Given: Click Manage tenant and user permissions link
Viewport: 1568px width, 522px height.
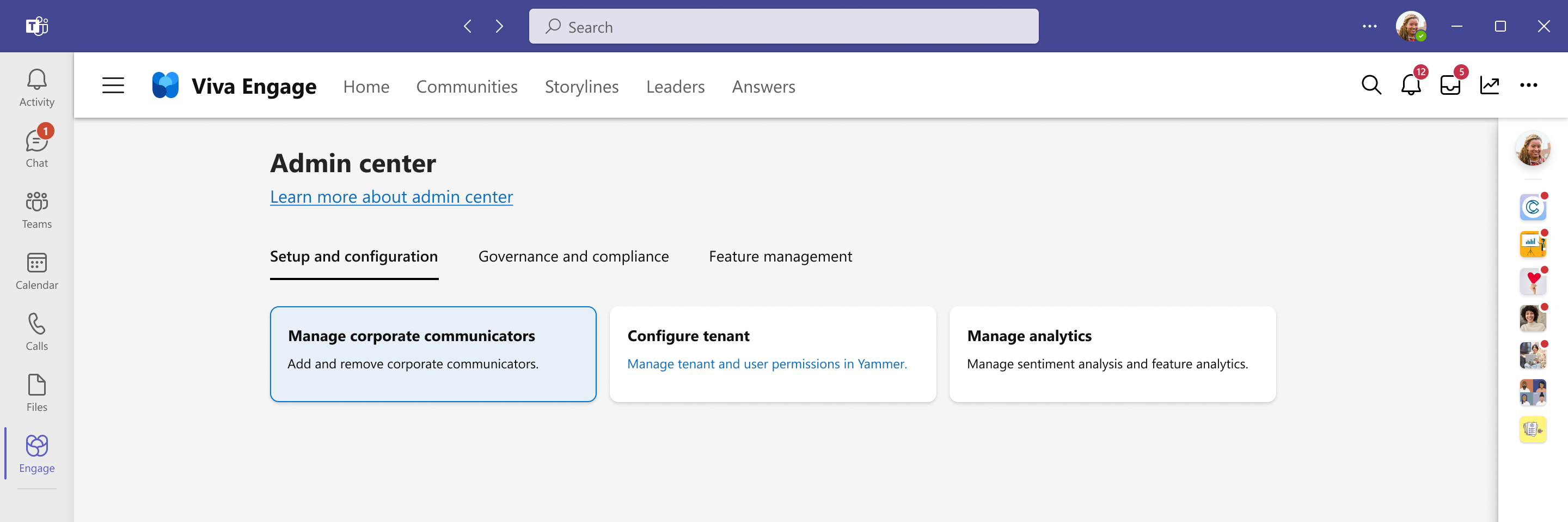Looking at the screenshot, I should coord(767,363).
